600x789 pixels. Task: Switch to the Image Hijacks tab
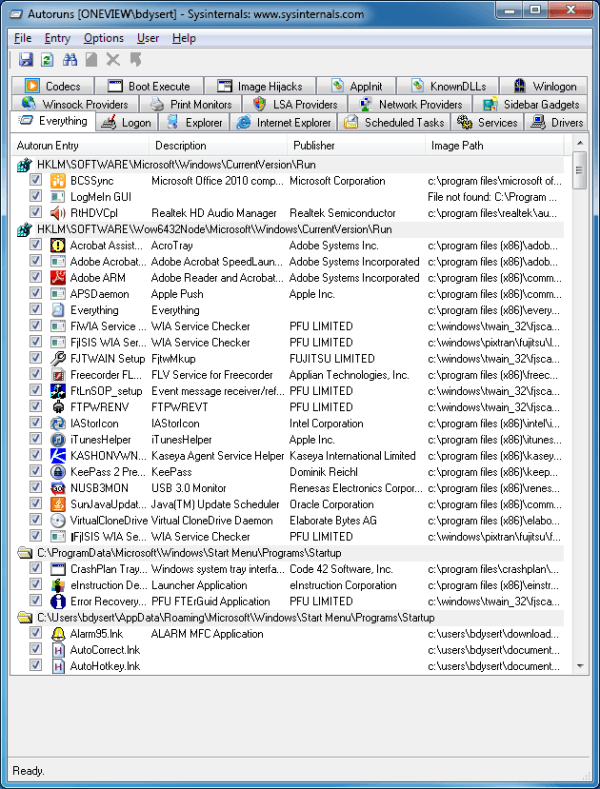[260, 86]
